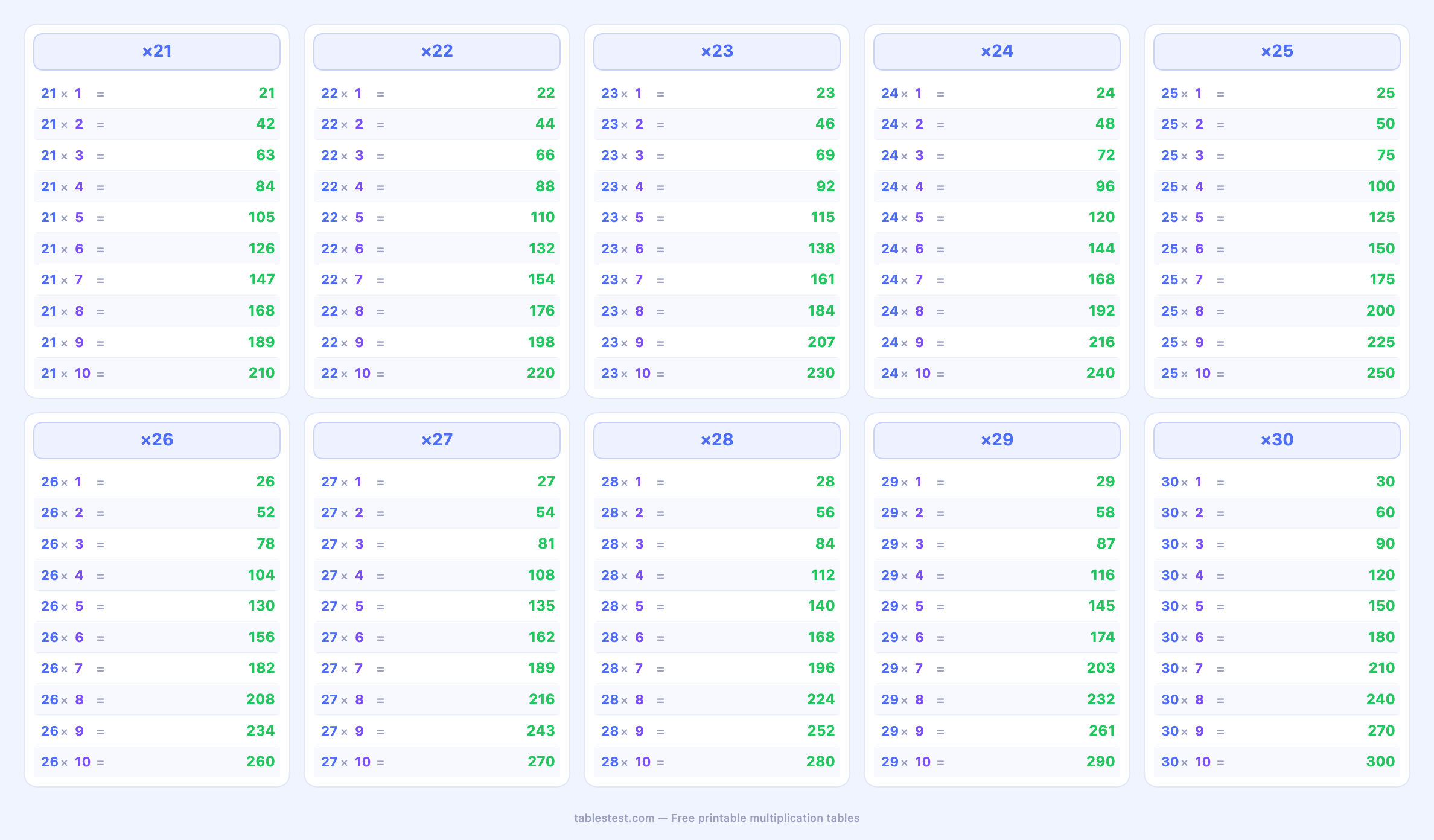
Task: Click the ×21 table header
Action: coord(157,51)
